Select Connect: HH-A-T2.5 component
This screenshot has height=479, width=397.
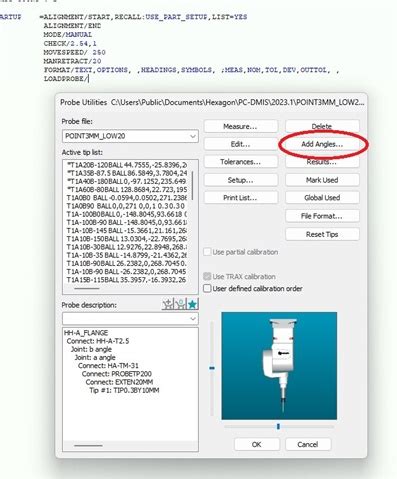[x=98, y=341]
